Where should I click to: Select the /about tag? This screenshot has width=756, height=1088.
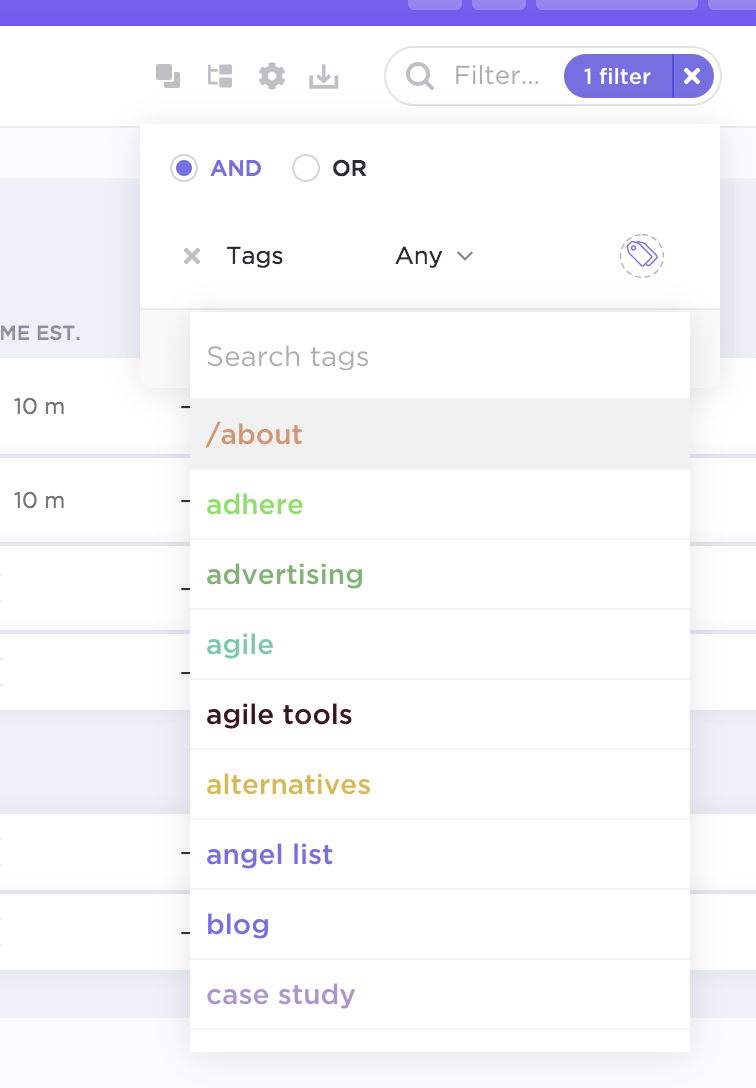coord(255,435)
